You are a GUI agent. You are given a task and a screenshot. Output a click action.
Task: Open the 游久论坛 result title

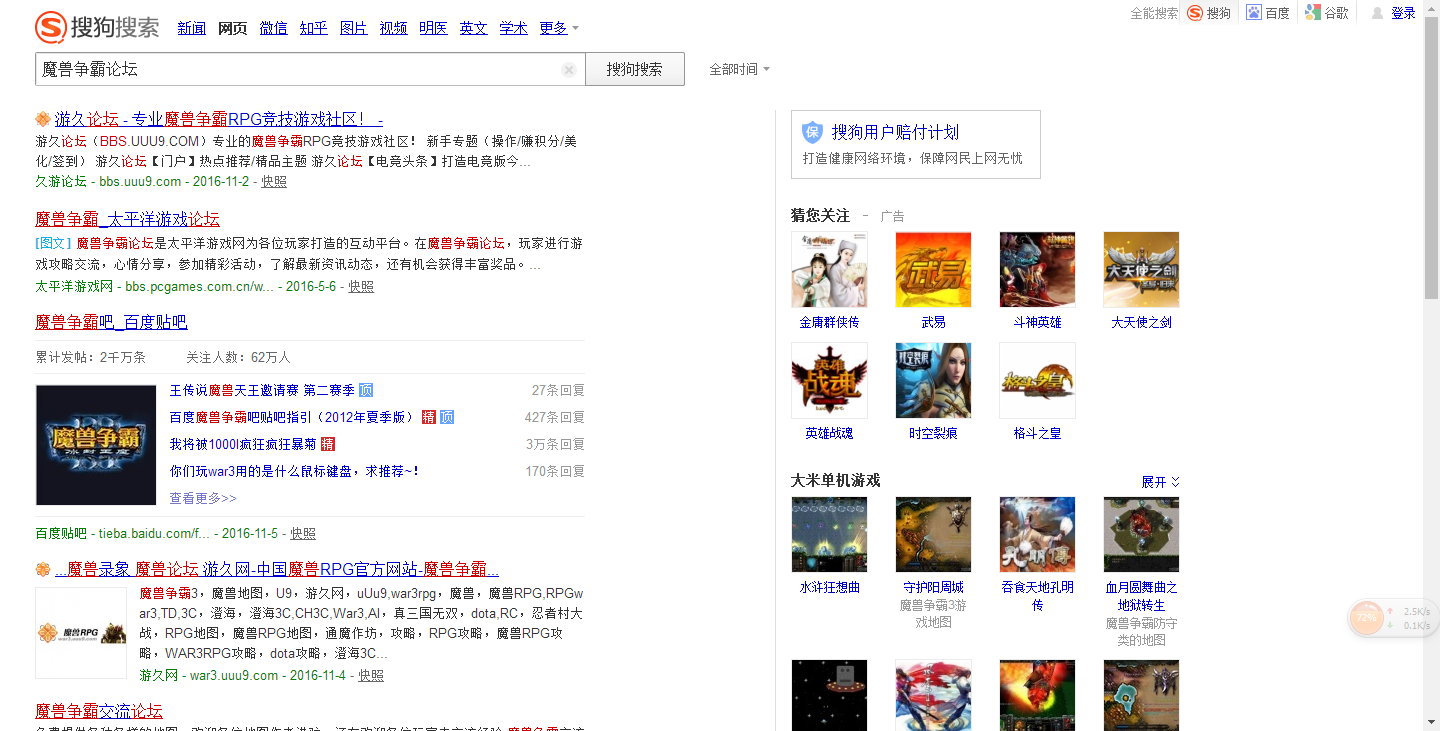tap(219, 119)
